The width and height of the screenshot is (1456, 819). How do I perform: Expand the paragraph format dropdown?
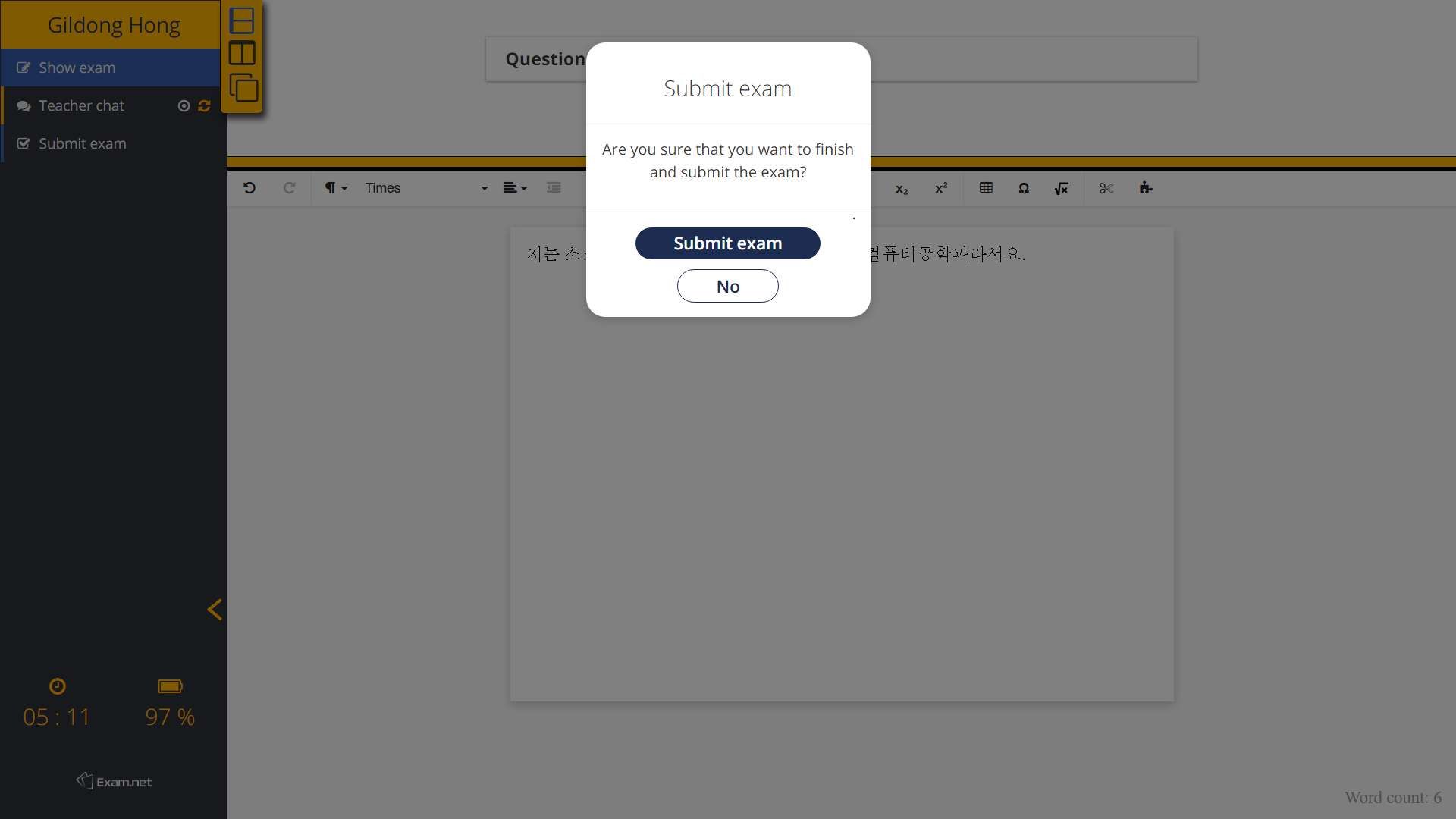point(336,188)
